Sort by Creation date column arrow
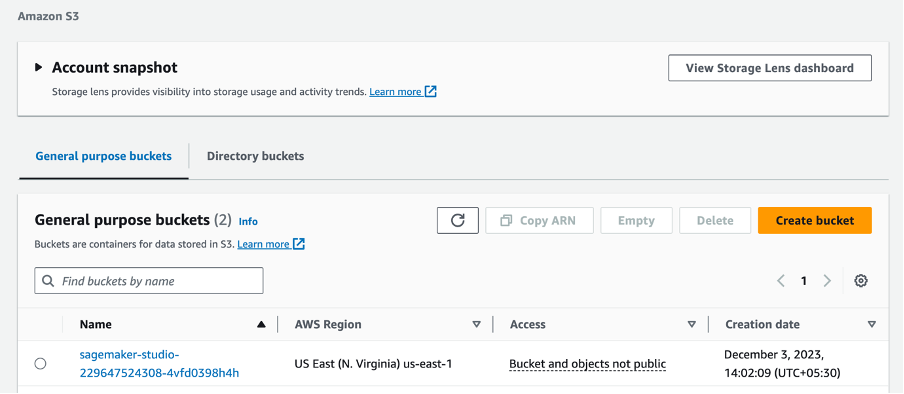Screen dimensions: 904x394 [872, 324]
